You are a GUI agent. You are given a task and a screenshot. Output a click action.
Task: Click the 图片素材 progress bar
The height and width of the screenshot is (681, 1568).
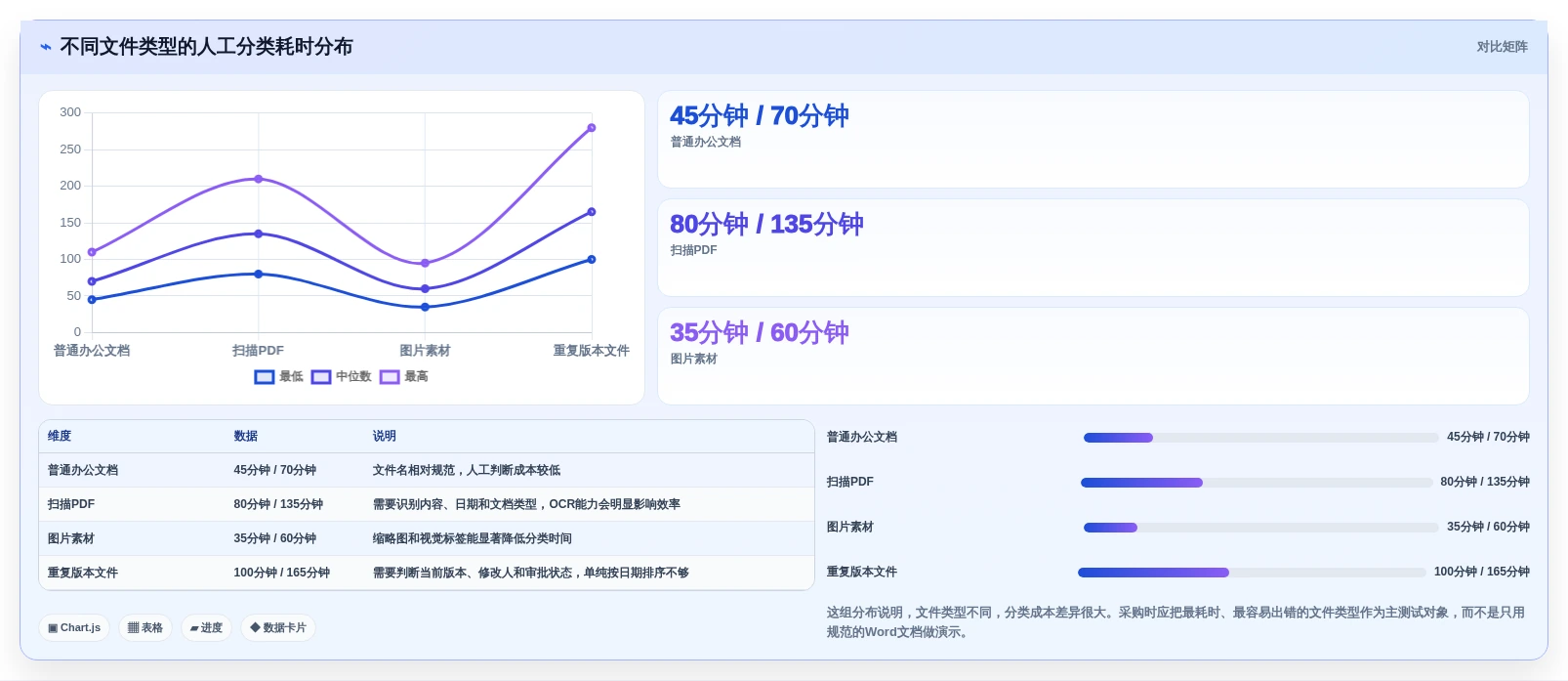[1261, 528]
